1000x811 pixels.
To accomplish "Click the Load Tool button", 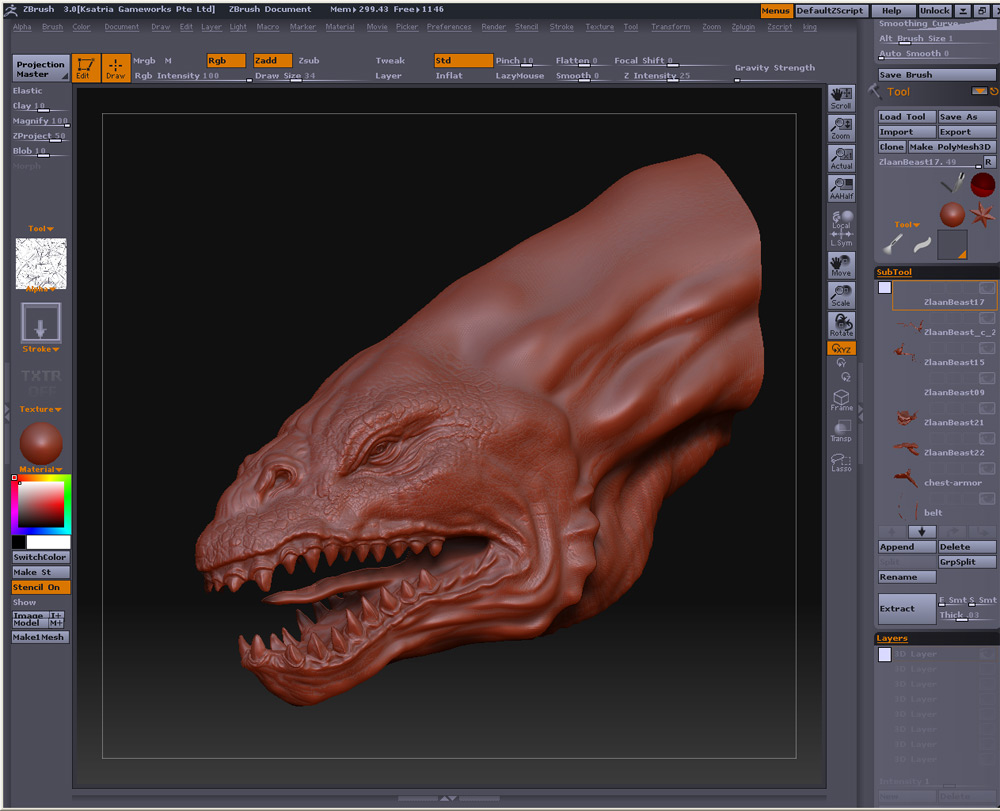I will [x=907, y=117].
